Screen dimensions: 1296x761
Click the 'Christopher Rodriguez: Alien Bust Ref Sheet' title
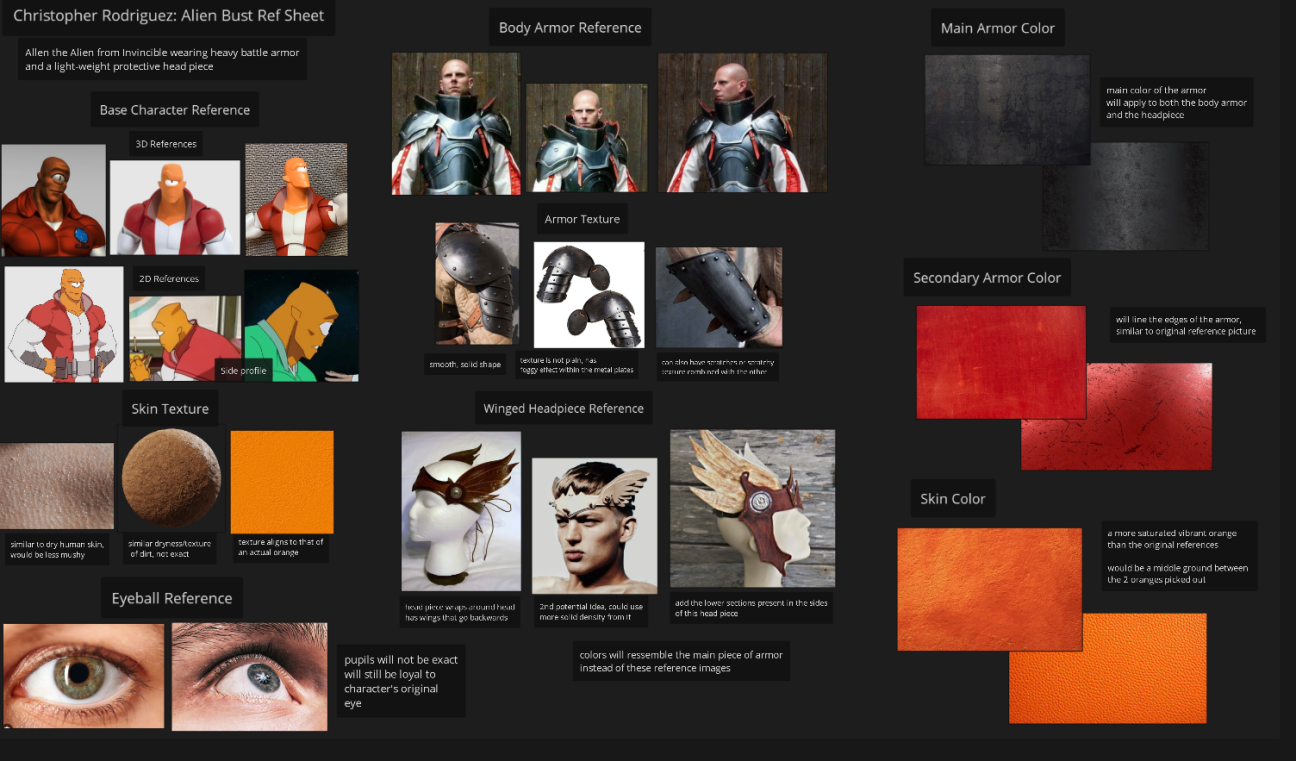click(x=169, y=16)
